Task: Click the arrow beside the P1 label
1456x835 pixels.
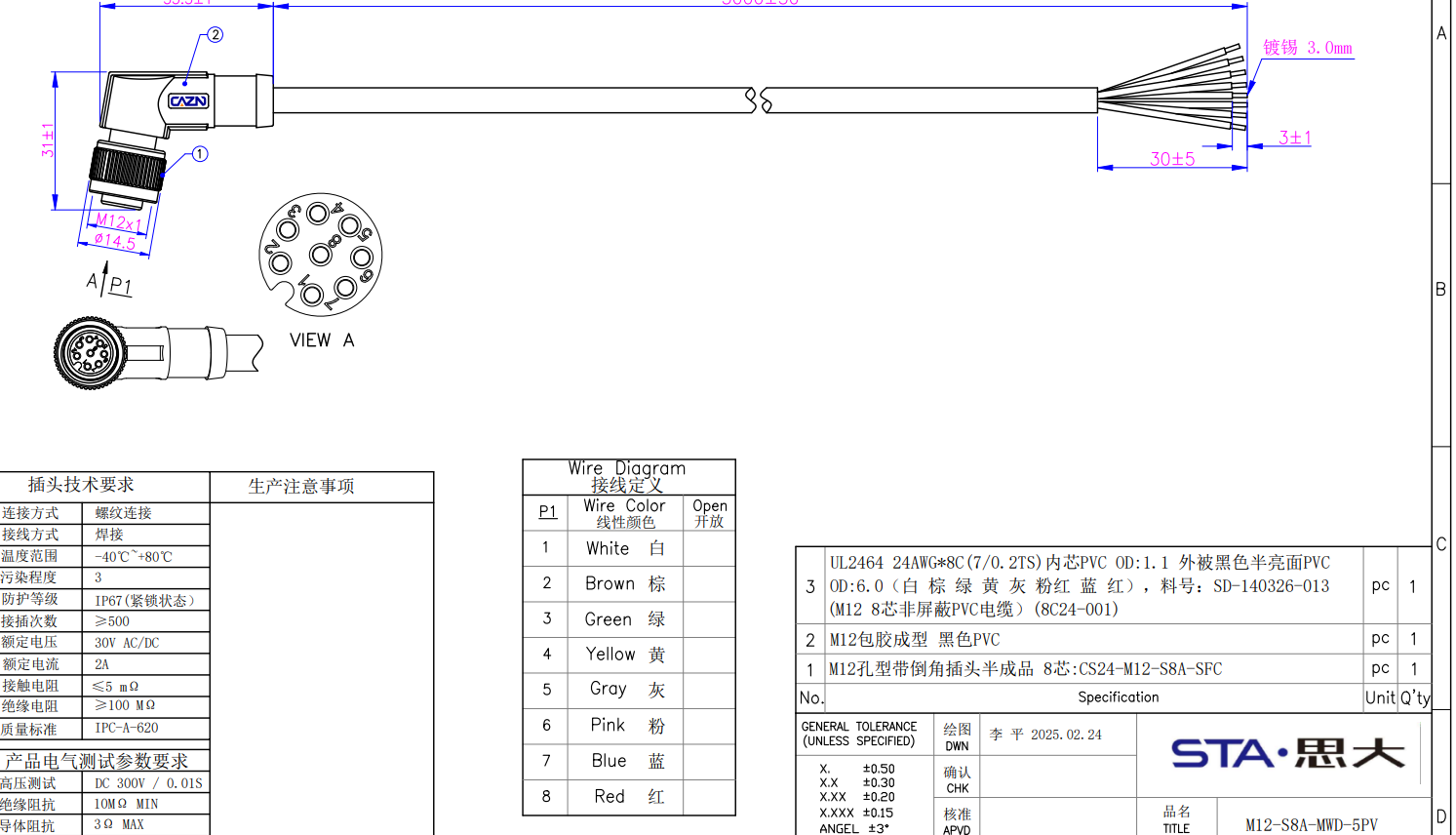Action: tap(104, 279)
